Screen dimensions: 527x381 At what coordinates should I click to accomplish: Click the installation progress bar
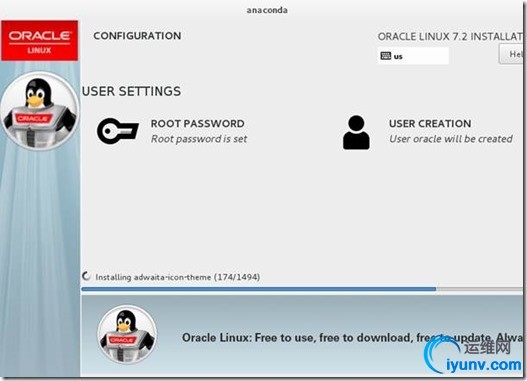301,289
